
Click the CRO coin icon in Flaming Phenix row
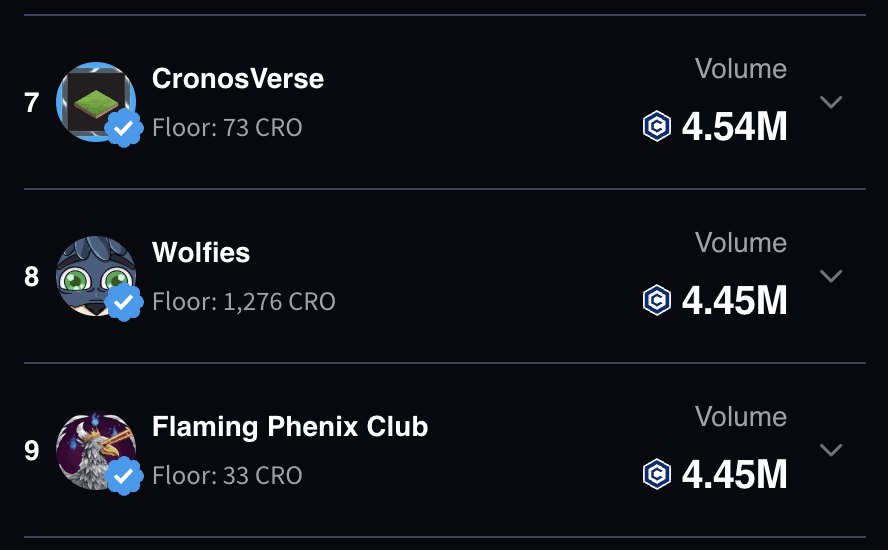(x=657, y=474)
